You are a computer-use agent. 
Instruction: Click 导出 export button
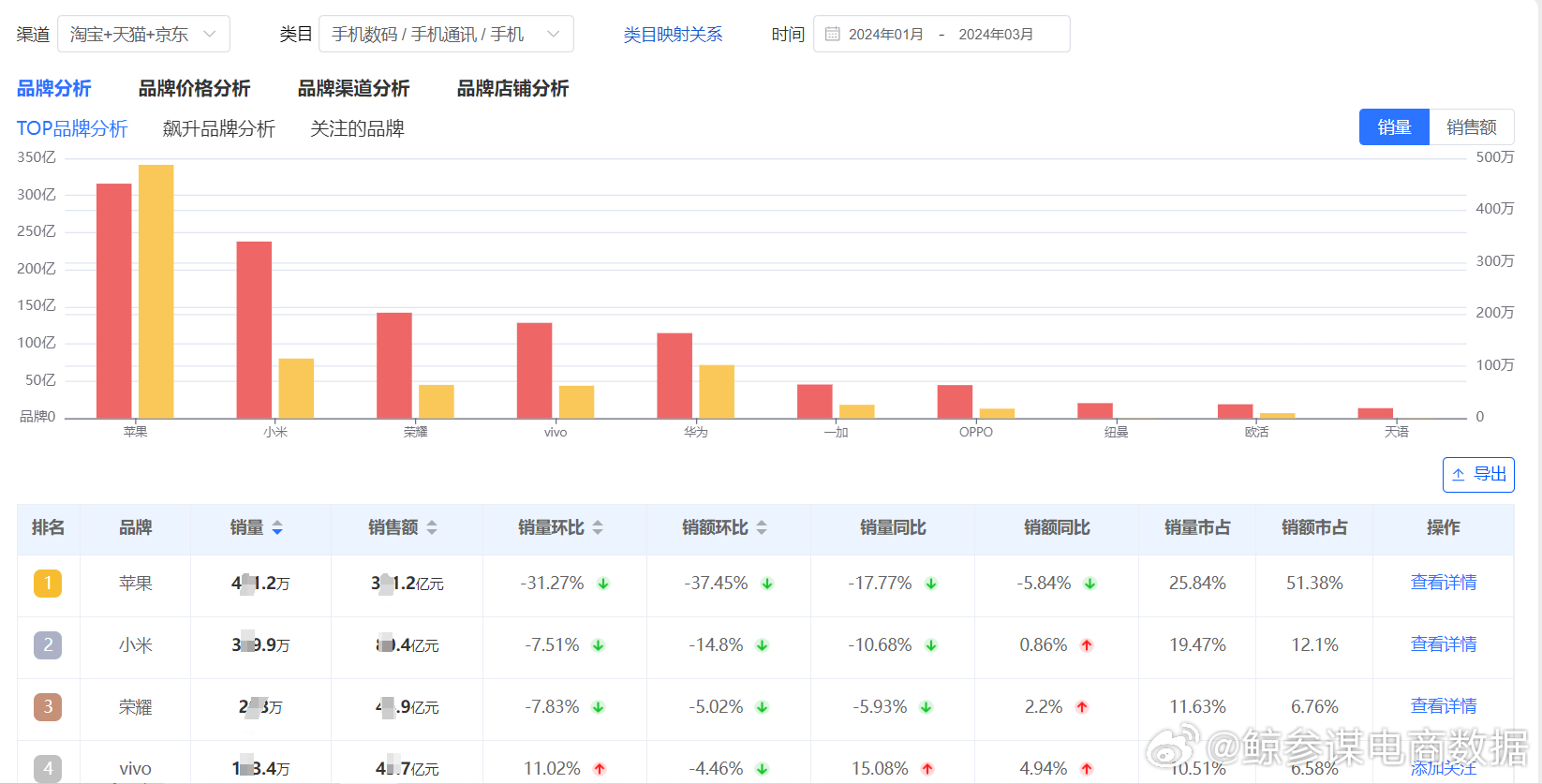pos(1478,474)
